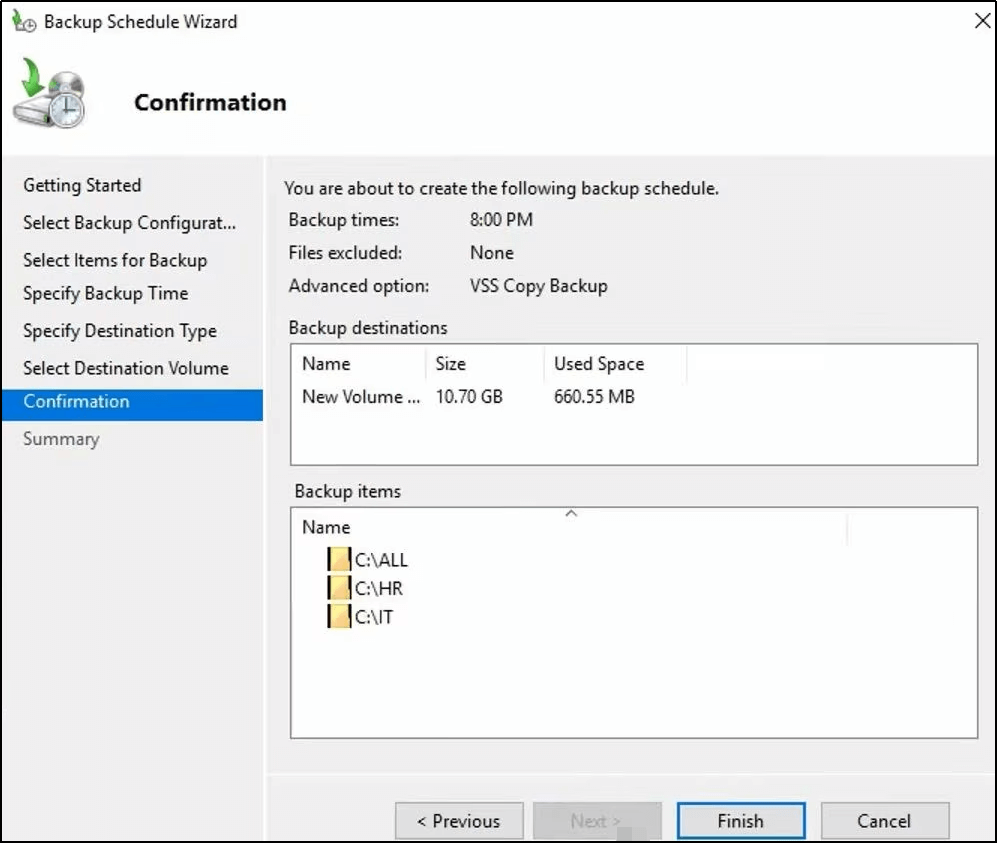Go to Select Backup Configuration step
This screenshot has width=998, height=843.
coord(129,222)
